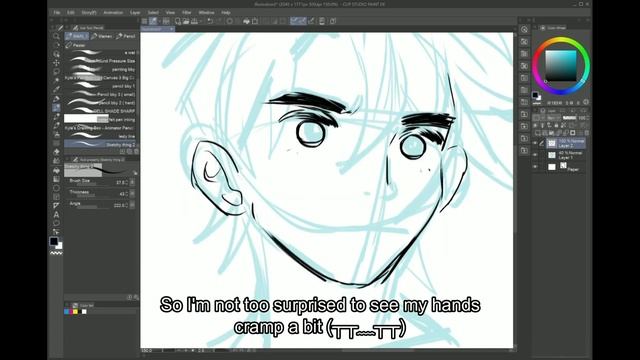Select the 'Sketchy thing 2' brush
The height and width of the screenshot is (360, 640).
click(x=100, y=144)
